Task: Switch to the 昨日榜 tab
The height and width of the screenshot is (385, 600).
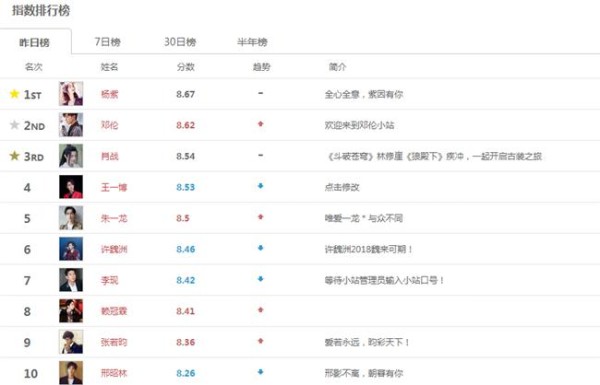Action: coord(35,42)
